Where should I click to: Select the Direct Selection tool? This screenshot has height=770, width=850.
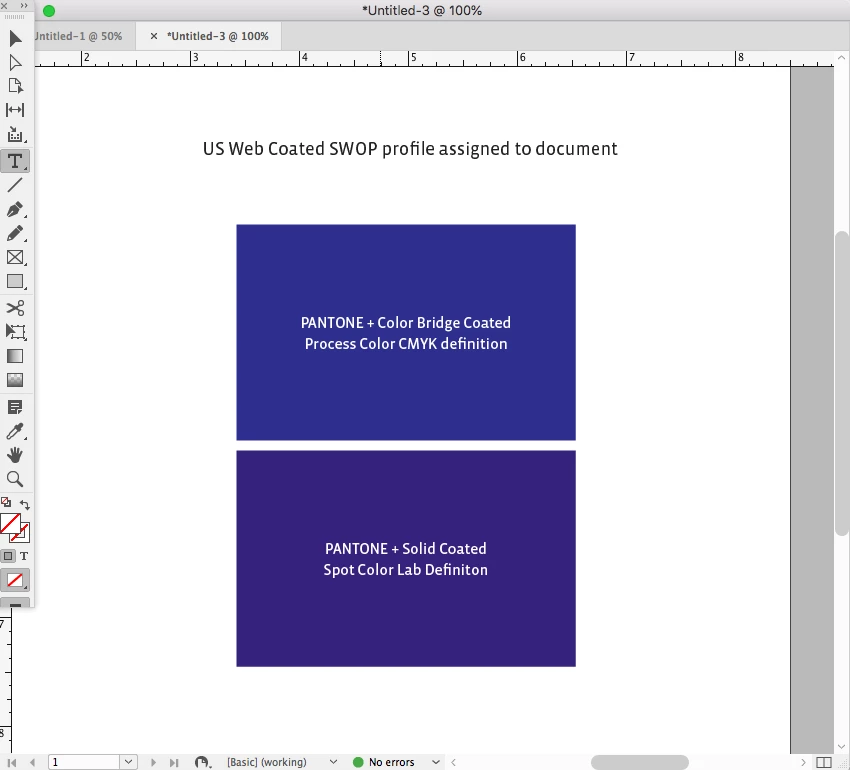point(15,63)
